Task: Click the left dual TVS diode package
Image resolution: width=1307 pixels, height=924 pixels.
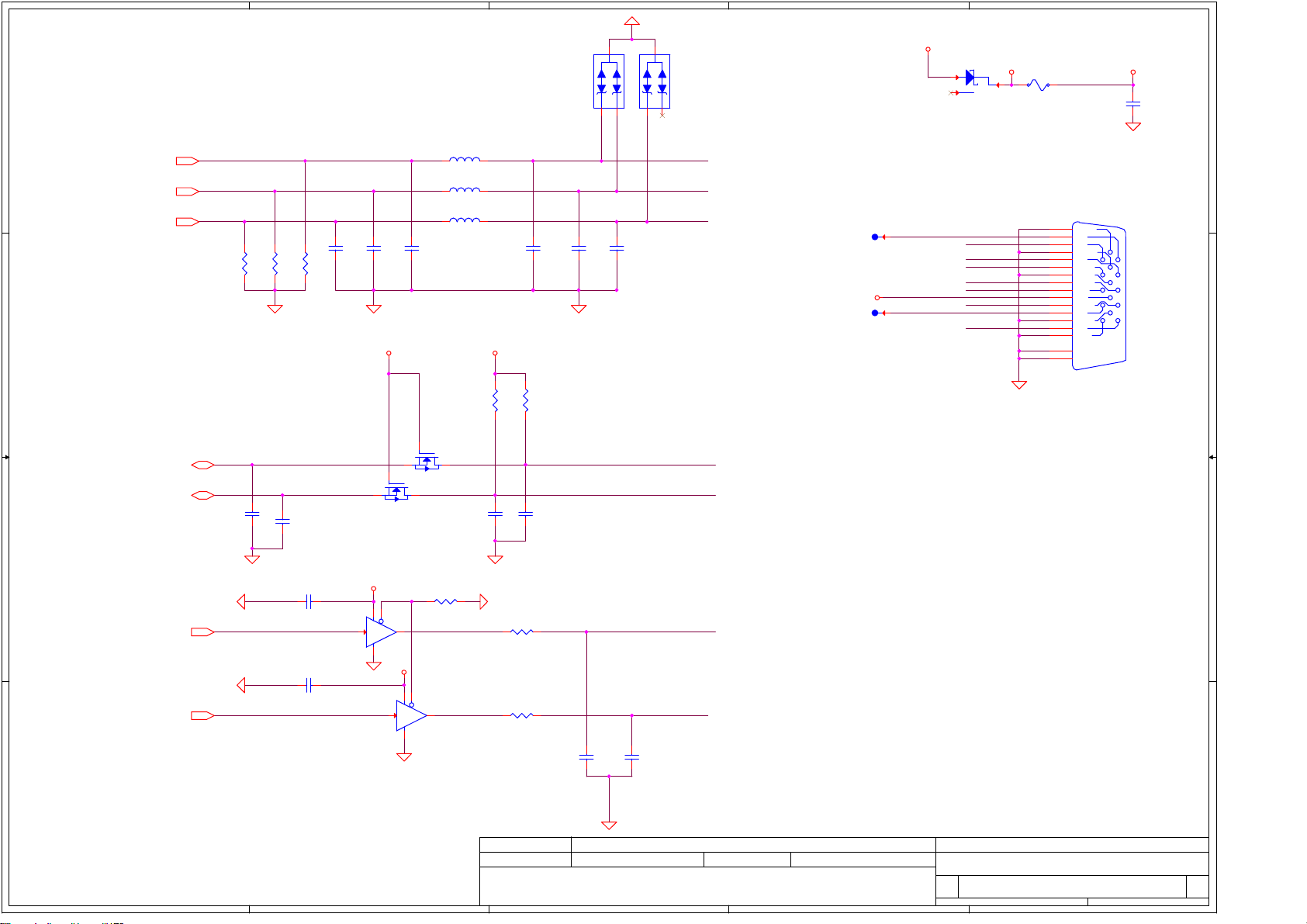Action: (x=608, y=81)
